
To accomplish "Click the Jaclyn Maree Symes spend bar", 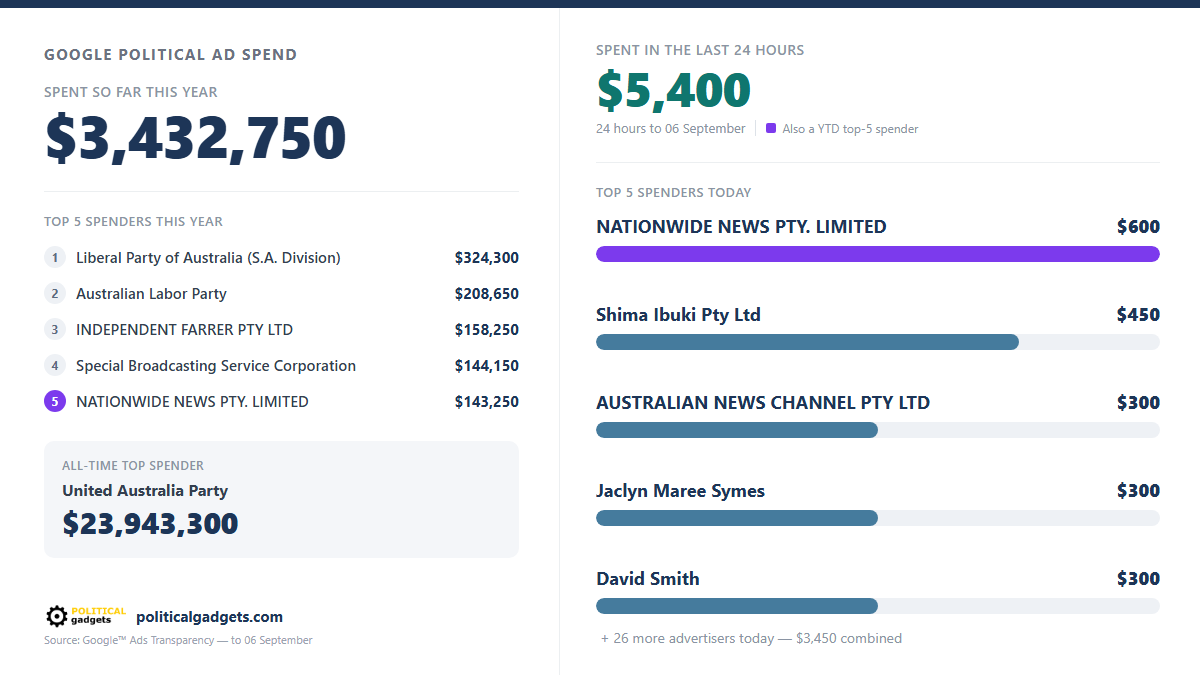I will [737, 518].
